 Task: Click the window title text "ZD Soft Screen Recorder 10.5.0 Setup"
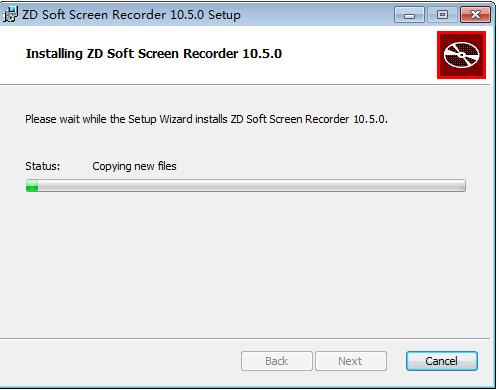pos(131,15)
